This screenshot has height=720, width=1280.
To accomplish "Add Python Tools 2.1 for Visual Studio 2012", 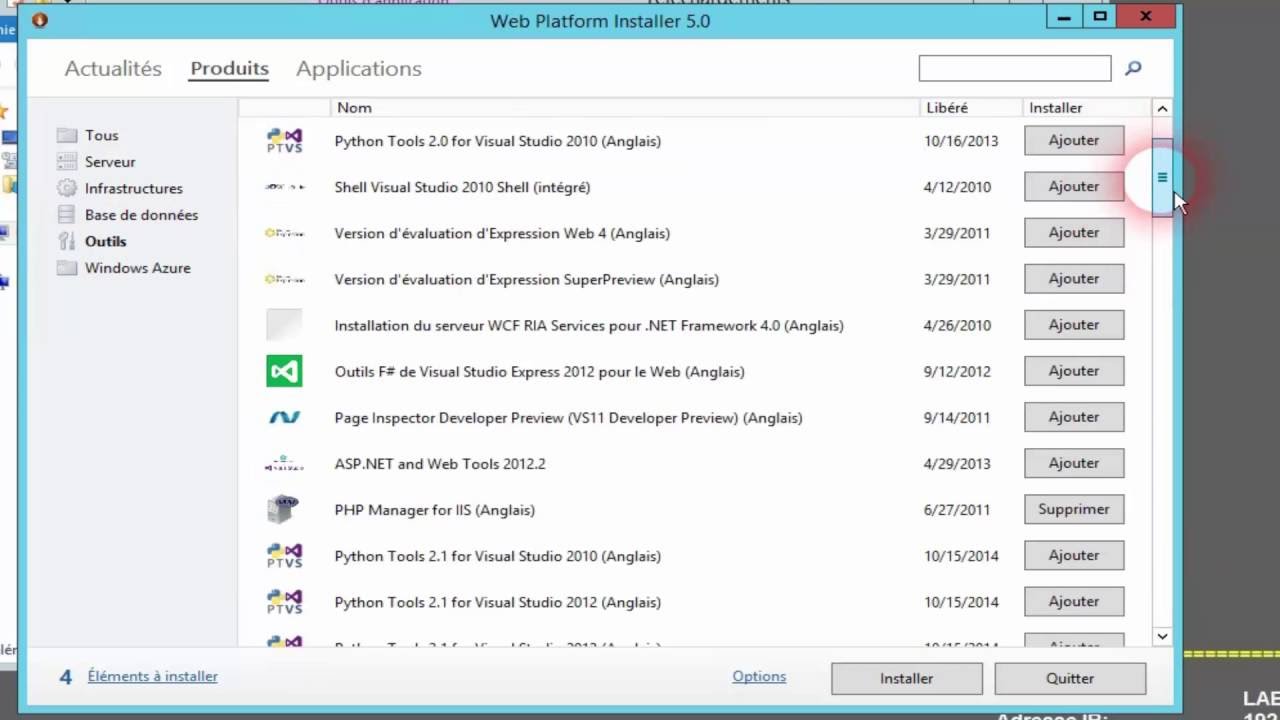I will coord(1074,601).
